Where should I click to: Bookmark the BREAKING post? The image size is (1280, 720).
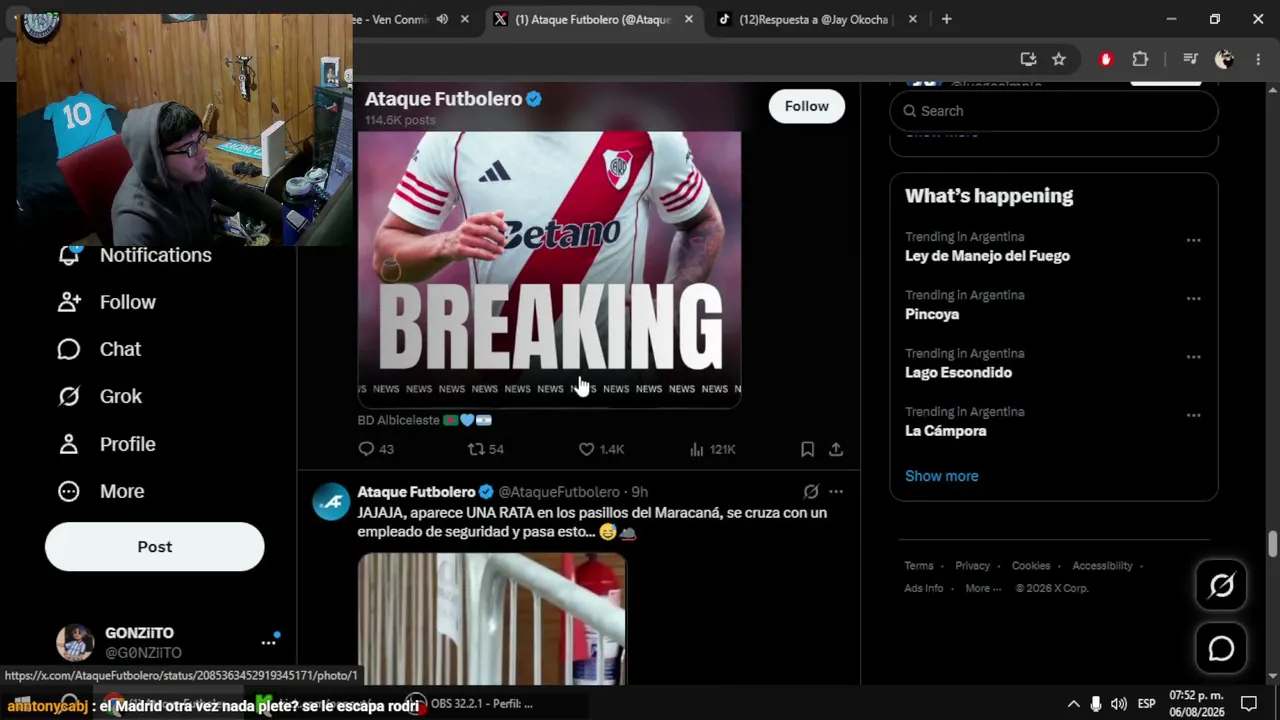(x=807, y=449)
